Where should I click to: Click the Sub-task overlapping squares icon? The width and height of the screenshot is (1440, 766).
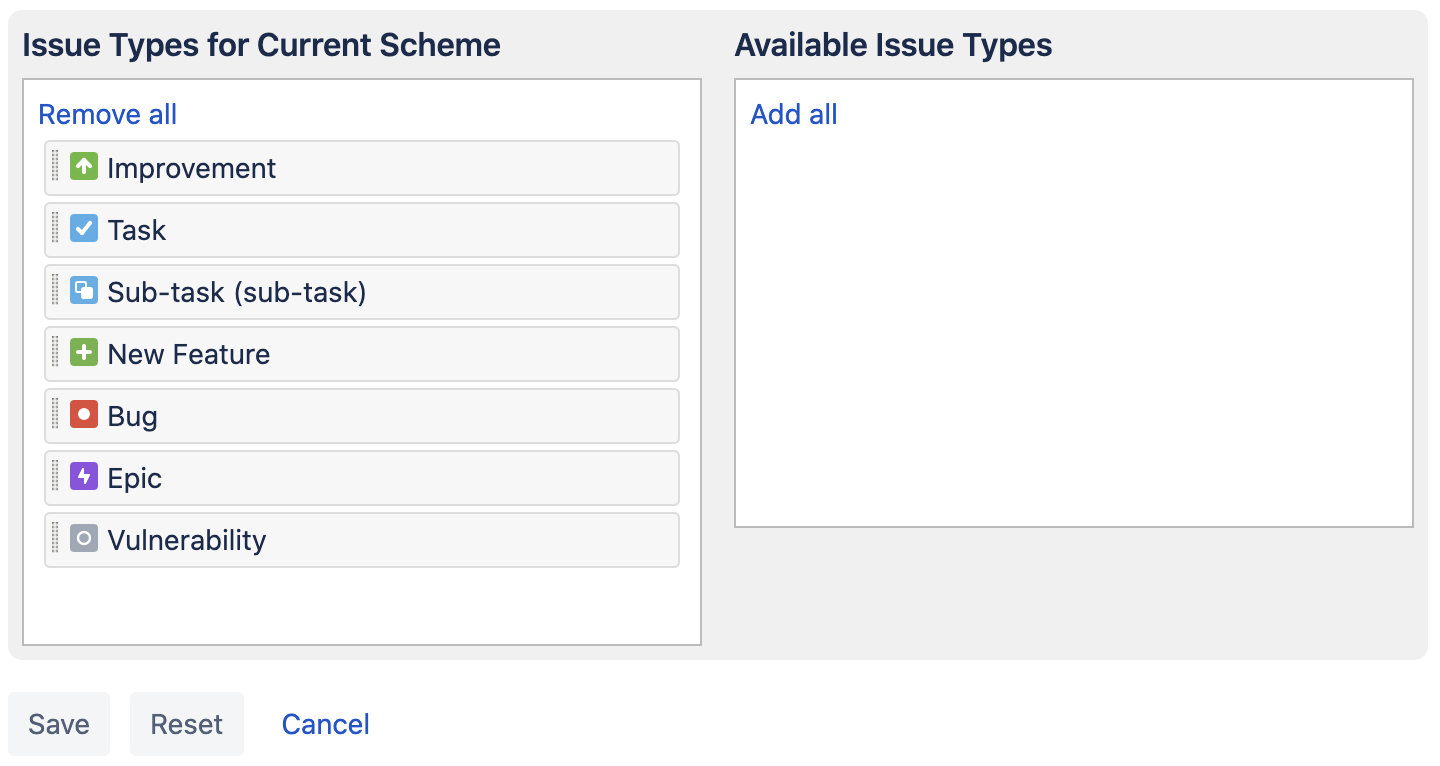(84, 291)
